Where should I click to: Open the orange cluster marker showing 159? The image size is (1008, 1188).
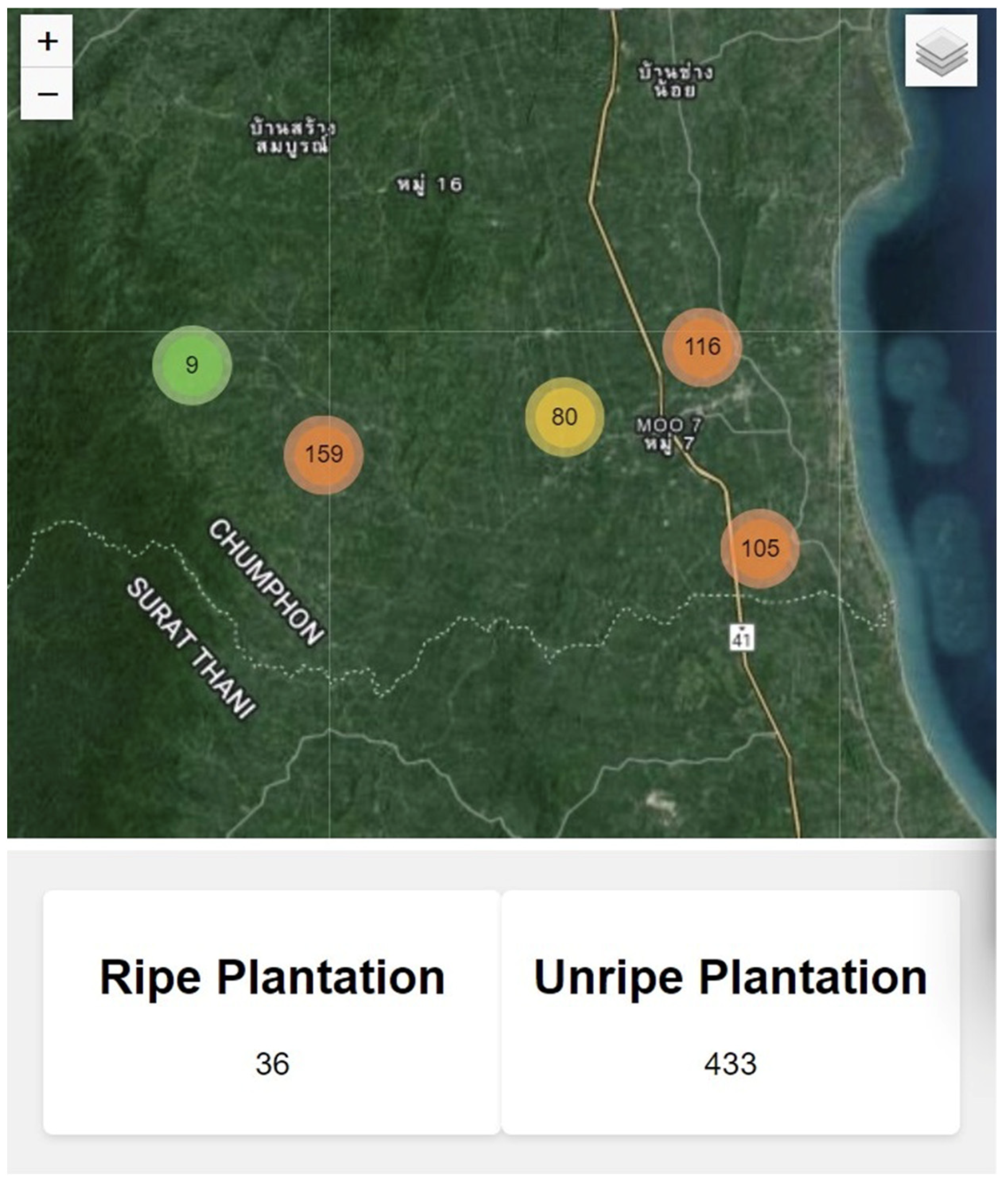pos(324,454)
